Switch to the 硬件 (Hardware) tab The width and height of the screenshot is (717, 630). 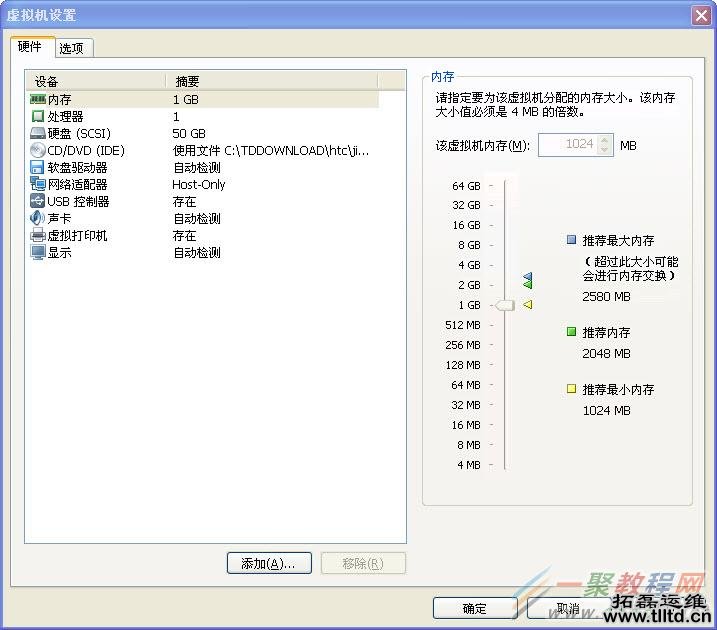click(x=30, y=47)
